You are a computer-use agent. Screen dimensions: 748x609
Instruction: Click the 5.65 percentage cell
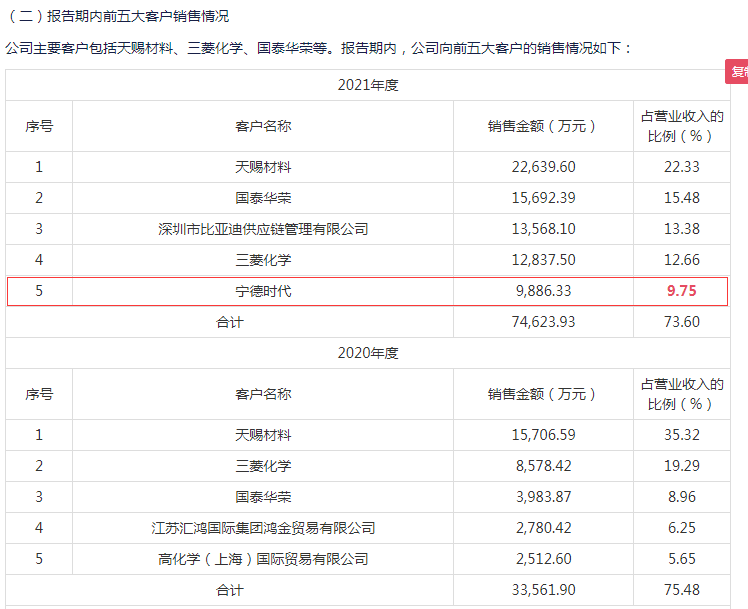[682, 559]
